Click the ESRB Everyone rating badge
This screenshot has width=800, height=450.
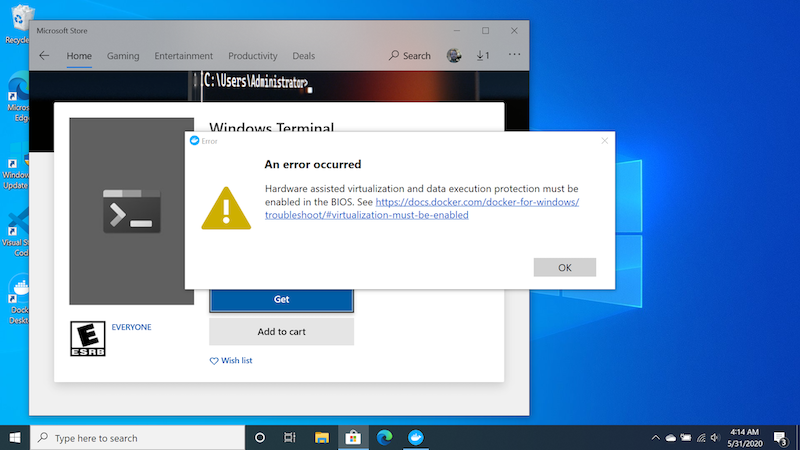[x=88, y=339]
